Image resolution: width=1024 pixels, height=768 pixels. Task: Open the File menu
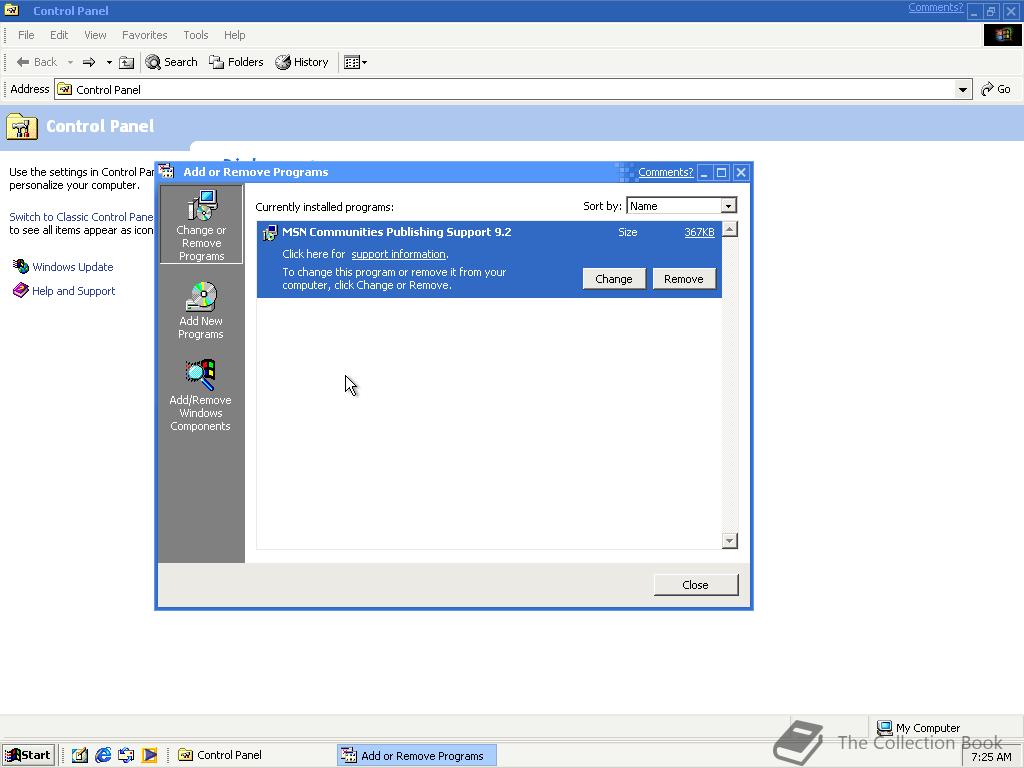[x=26, y=35]
